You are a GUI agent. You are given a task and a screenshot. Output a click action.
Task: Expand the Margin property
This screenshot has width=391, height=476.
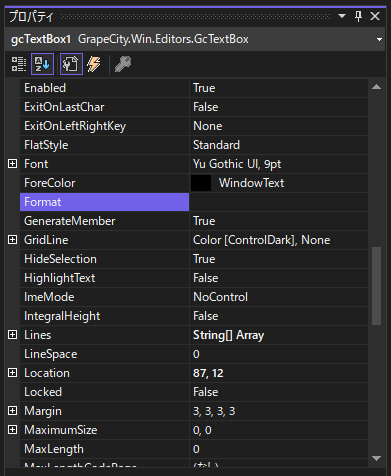pos(12,411)
